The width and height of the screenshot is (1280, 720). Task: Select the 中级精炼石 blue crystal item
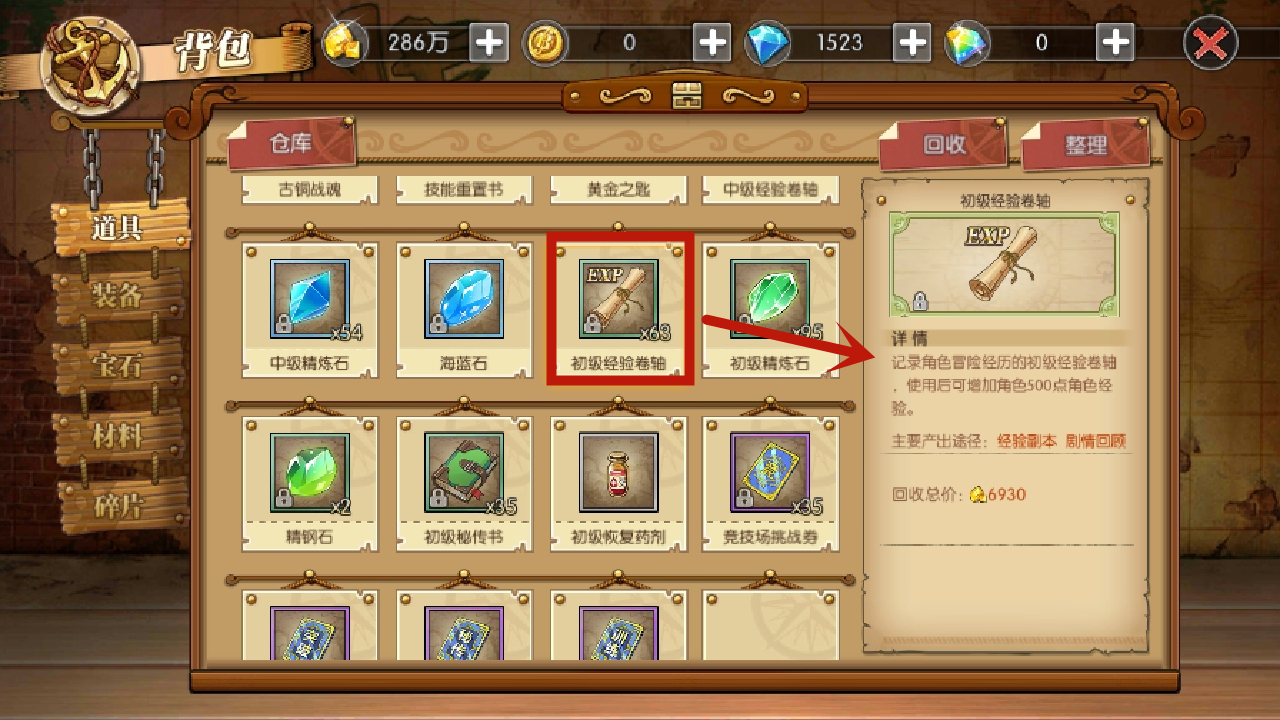click(x=310, y=308)
